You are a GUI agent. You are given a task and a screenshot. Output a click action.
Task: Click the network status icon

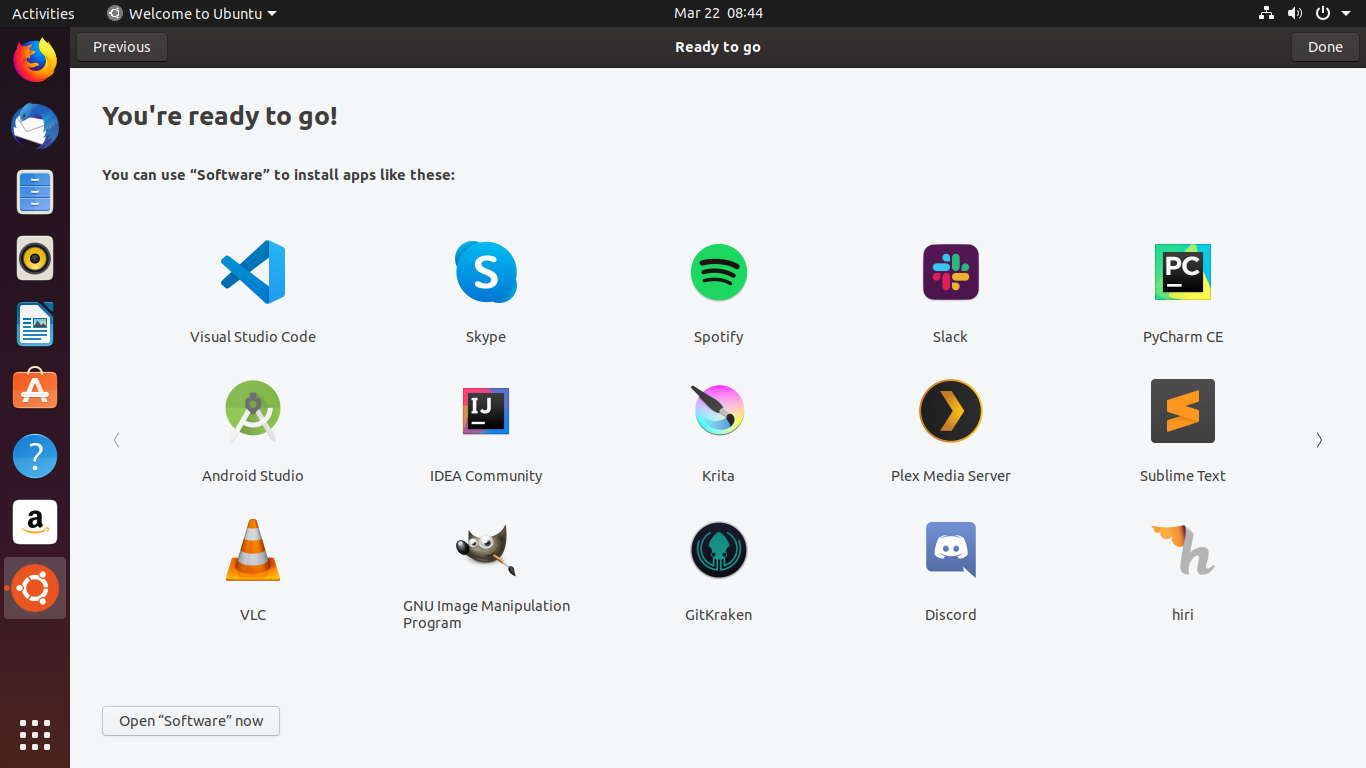point(1266,13)
